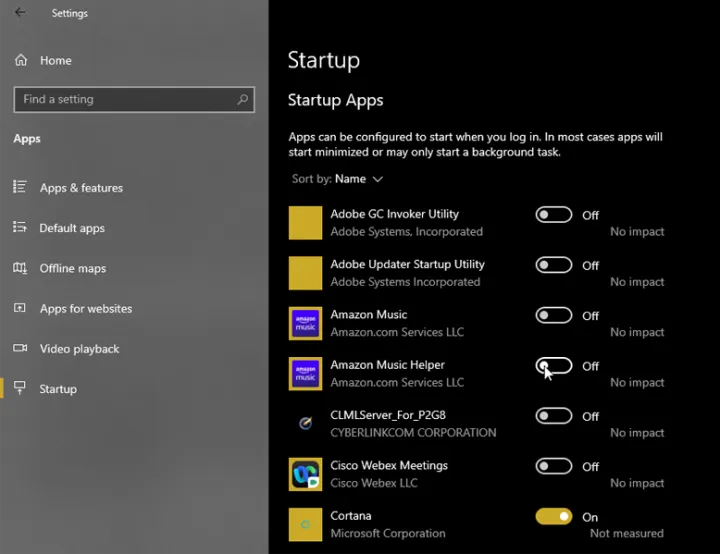Enable Adobe GC Invoker Utility startup
The width and height of the screenshot is (720, 554).
pyautogui.click(x=553, y=215)
